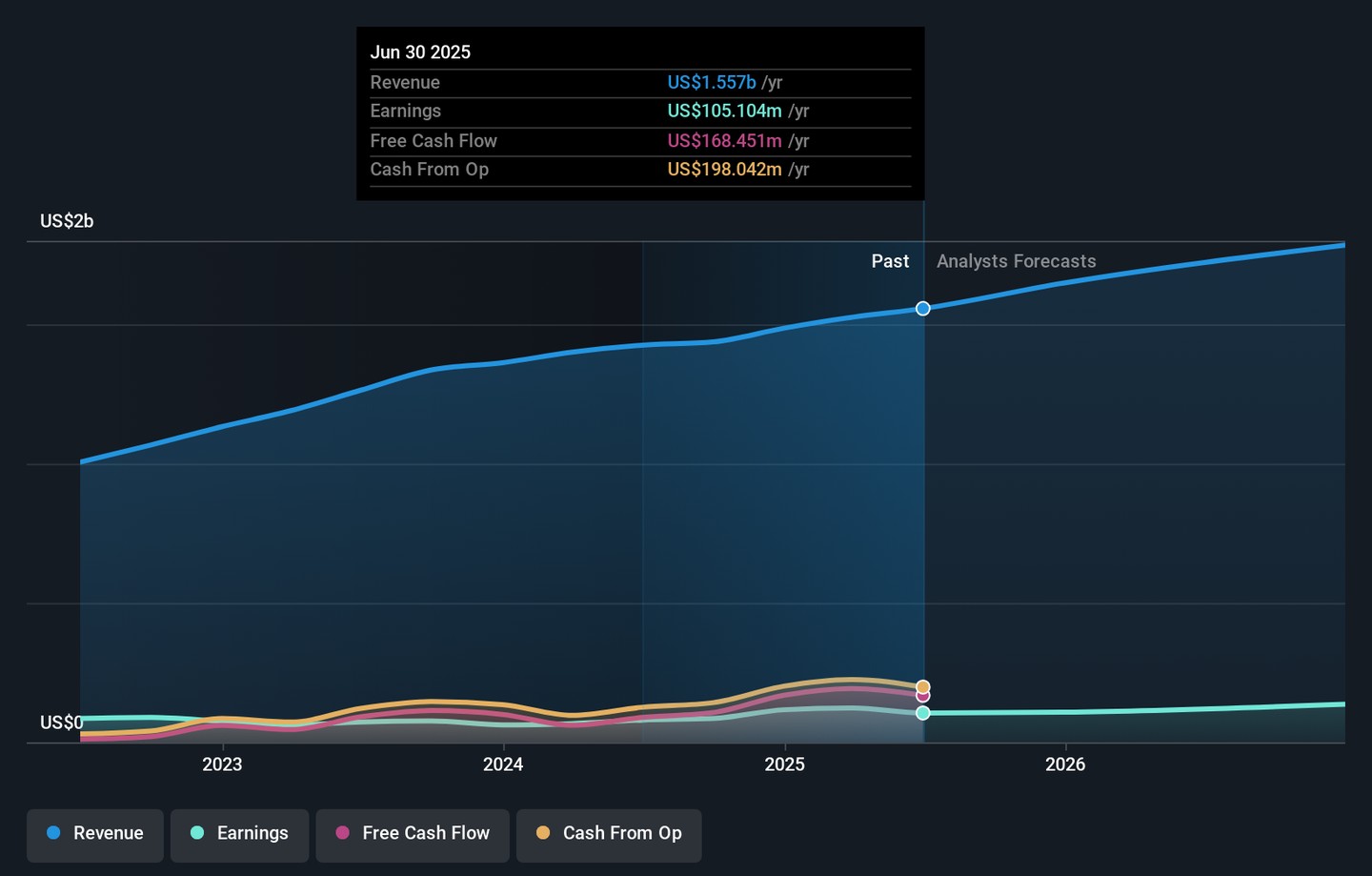The width and height of the screenshot is (1372, 876).
Task: Toggle Cash From Op legend button
Action: (609, 834)
